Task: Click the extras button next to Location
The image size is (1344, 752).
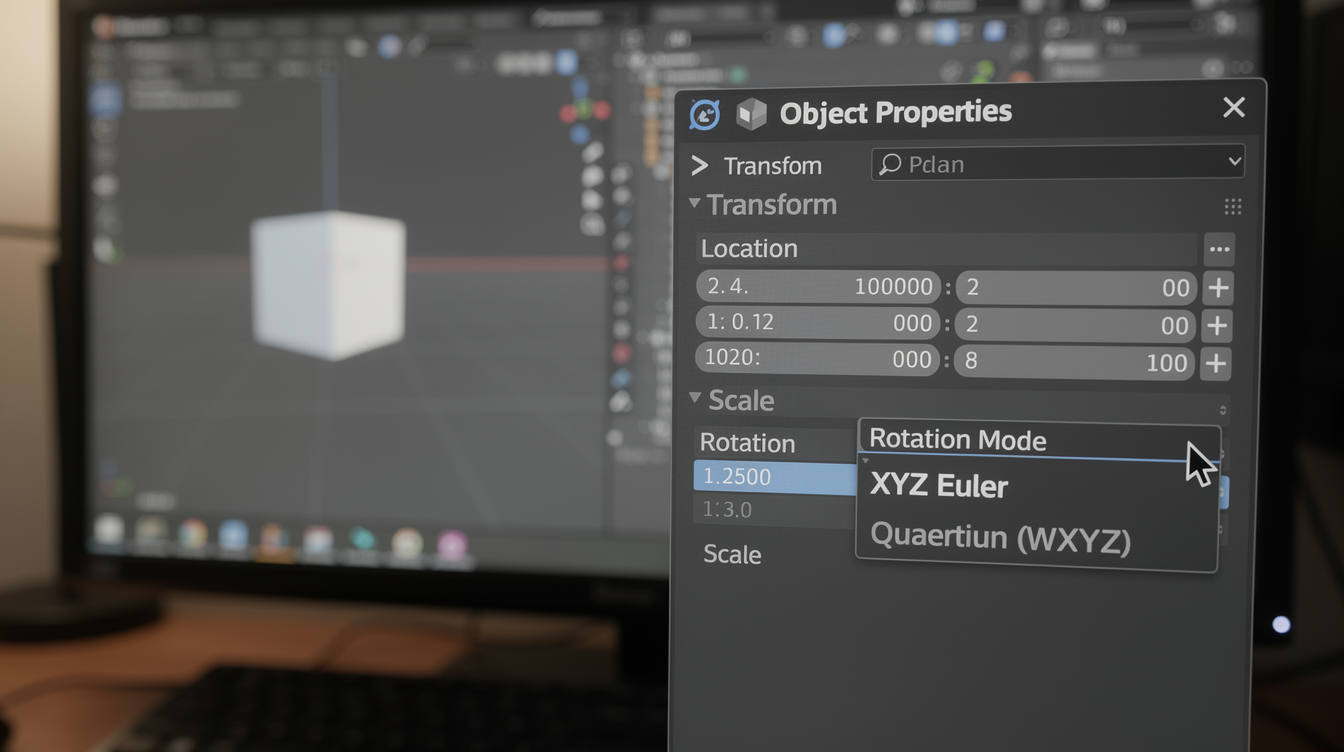Action: pyautogui.click(x=1218, y=249)
